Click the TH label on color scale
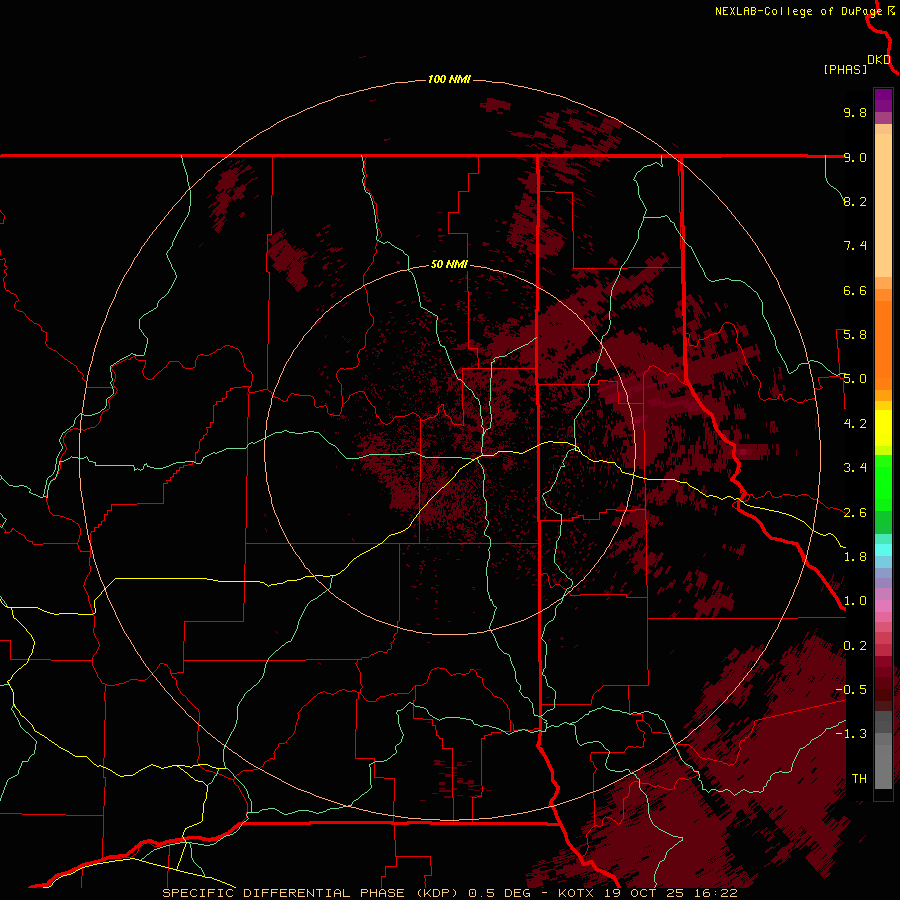This screenshot has height=900, width=900. coord(859,779)
